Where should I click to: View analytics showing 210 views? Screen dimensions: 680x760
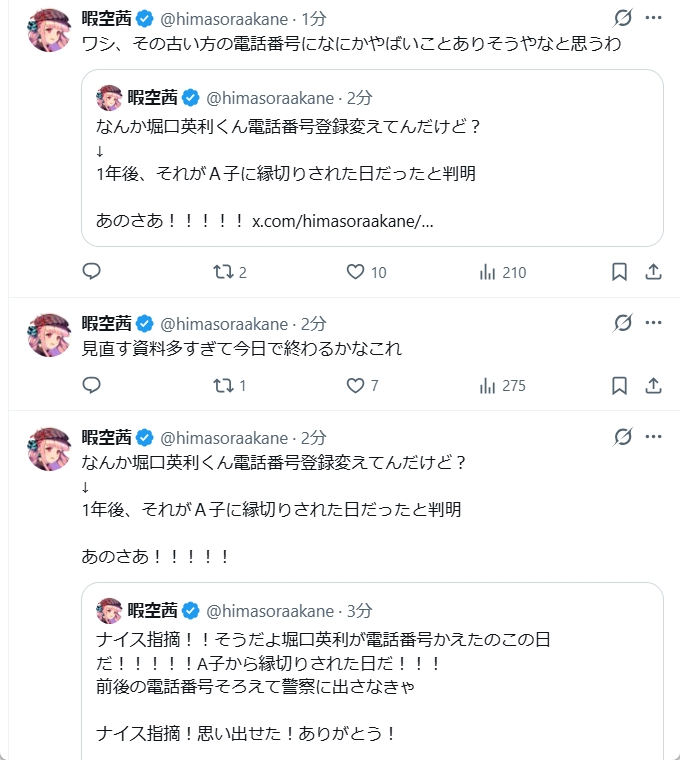point(489,272)
